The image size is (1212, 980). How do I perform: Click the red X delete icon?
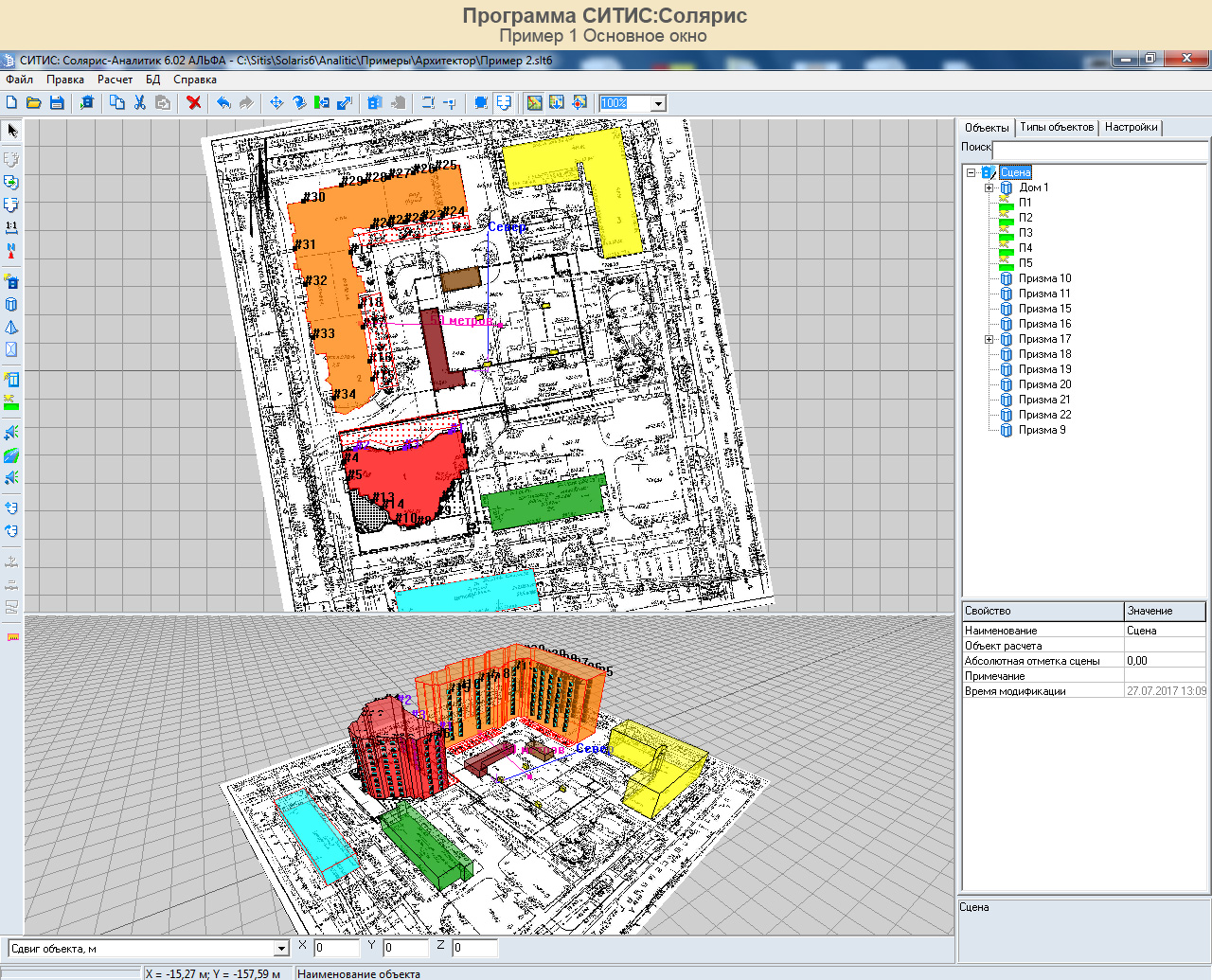(194, 102)
